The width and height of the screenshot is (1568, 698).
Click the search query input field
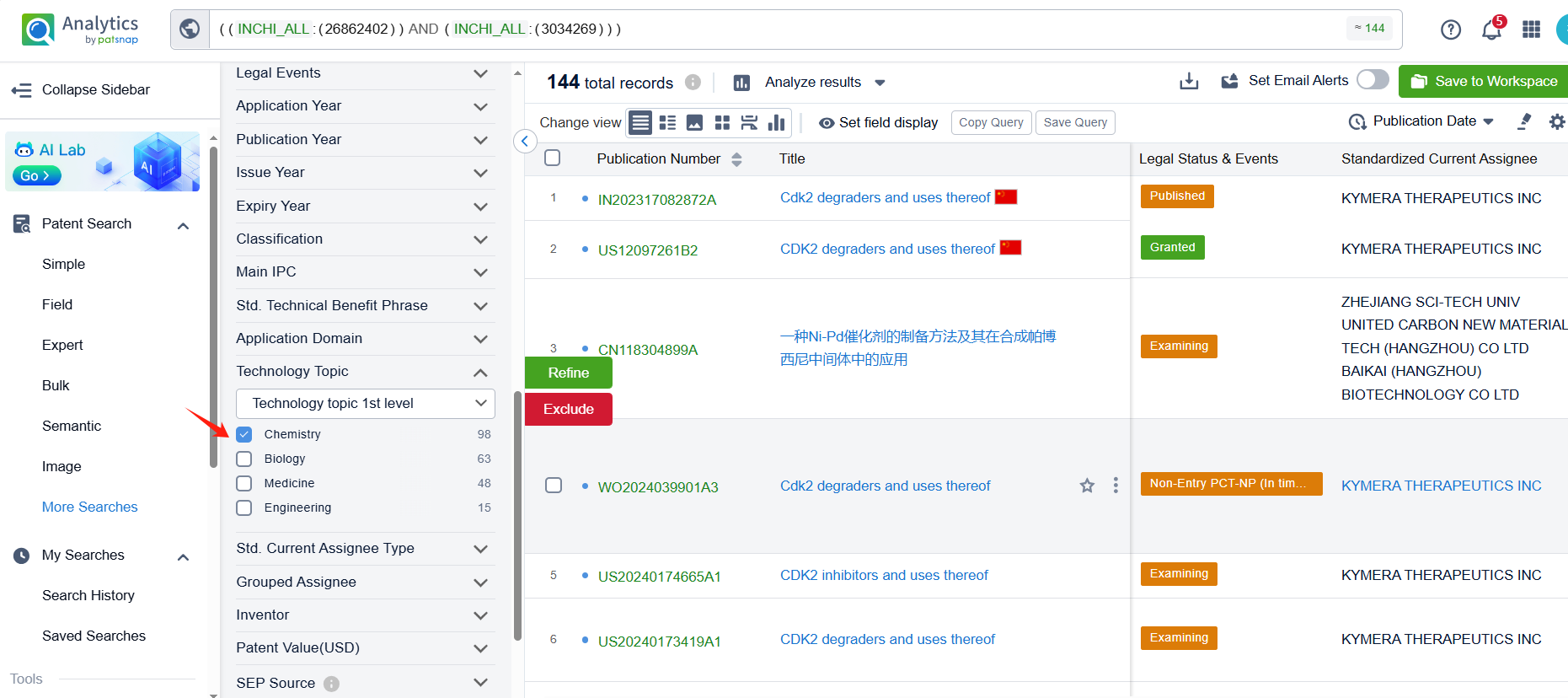758,30
